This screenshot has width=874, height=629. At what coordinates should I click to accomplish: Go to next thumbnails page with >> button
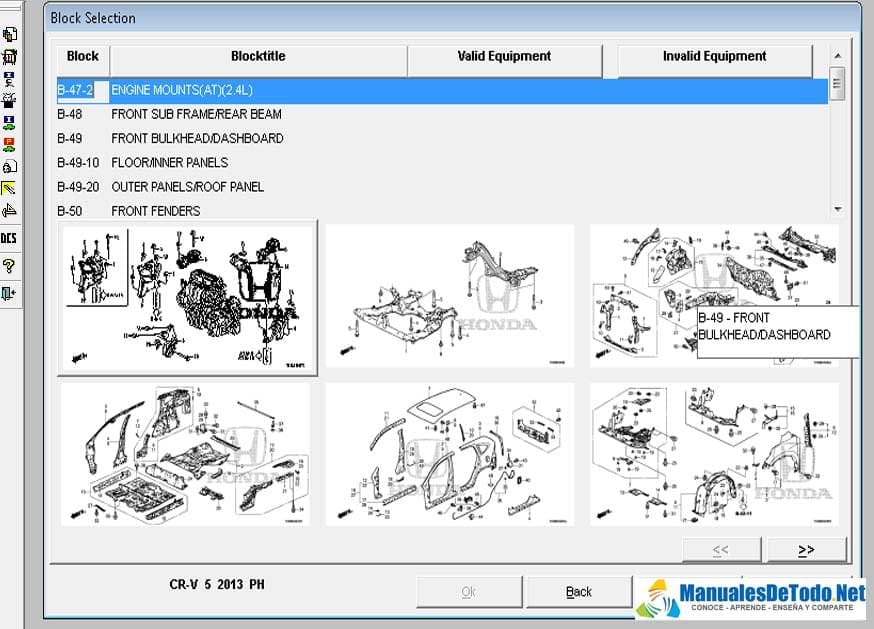point(806,550)
